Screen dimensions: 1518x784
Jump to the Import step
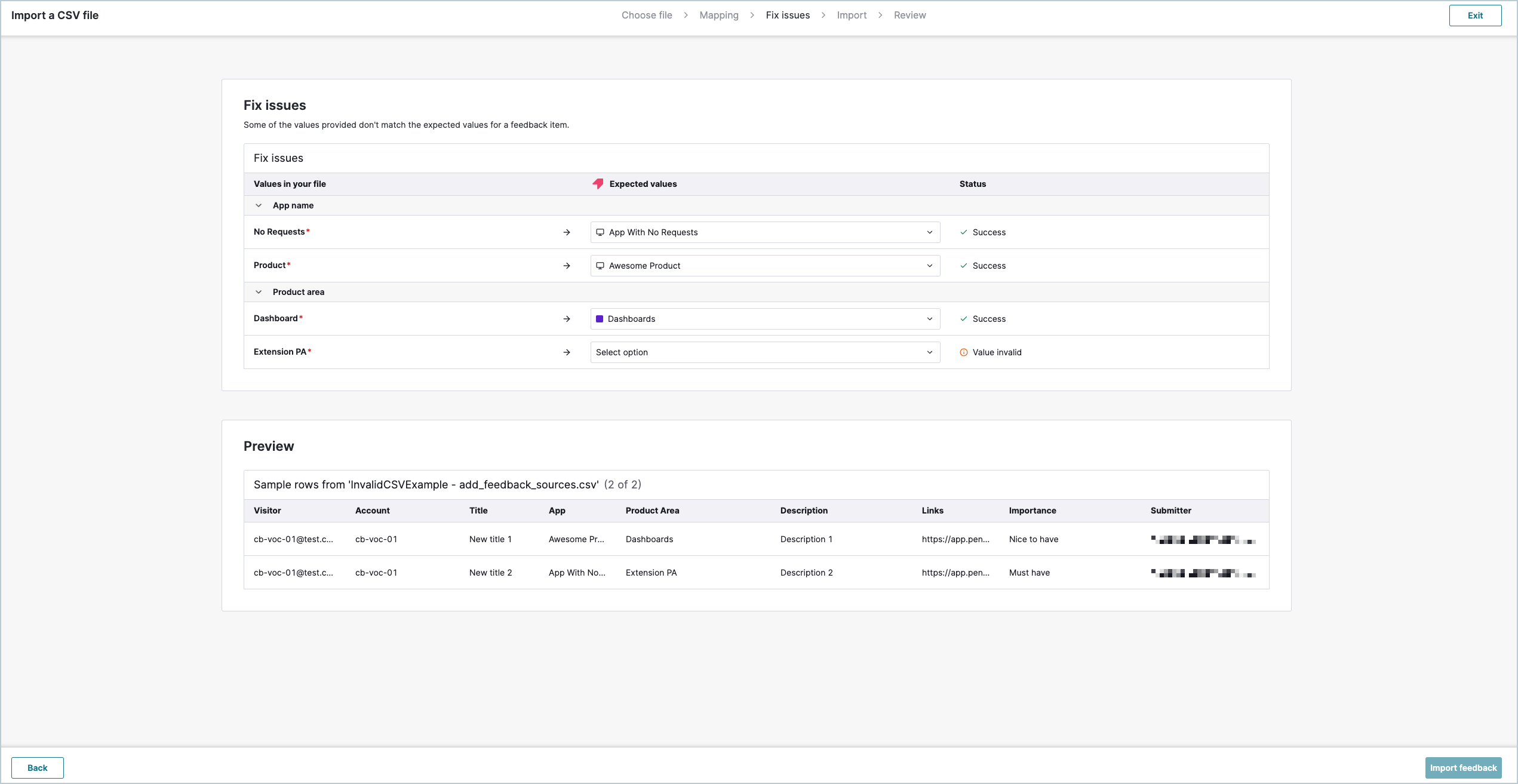[852, 16]
